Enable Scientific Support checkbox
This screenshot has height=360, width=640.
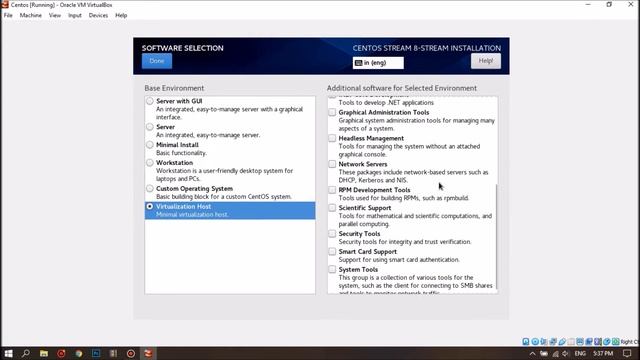pos(332,208)
